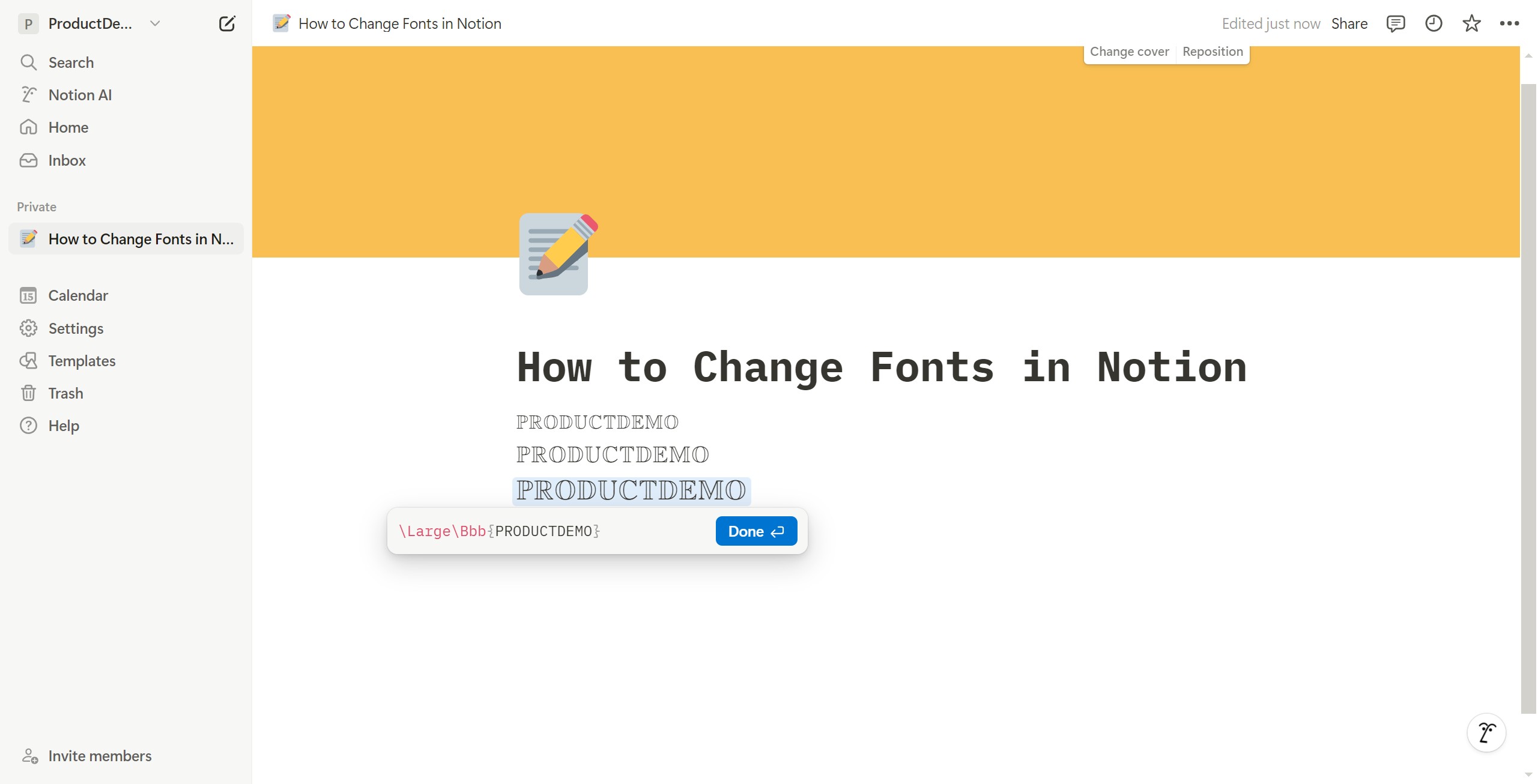Click the new page compose icon
Image resolution: width=1538 pixels, height=784 pixels.
(227, 23)
